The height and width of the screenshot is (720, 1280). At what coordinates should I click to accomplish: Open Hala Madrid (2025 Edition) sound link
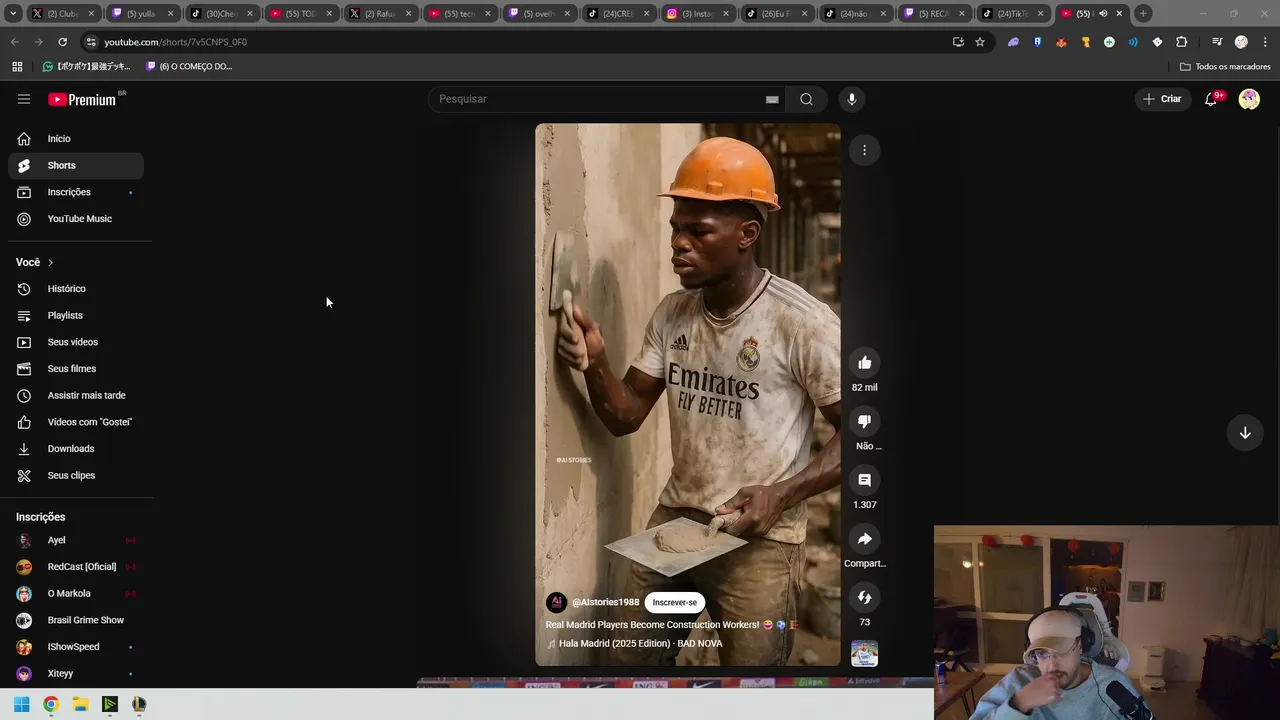click(640, 644)
